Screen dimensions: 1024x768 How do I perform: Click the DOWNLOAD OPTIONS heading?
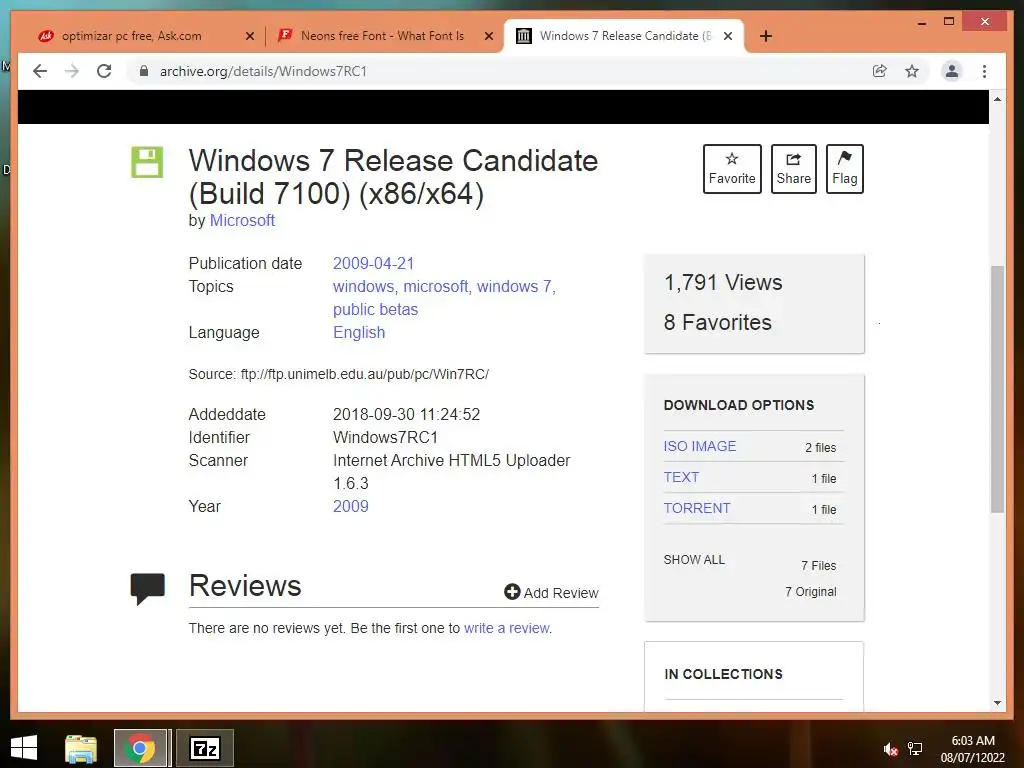click(739, 405)
